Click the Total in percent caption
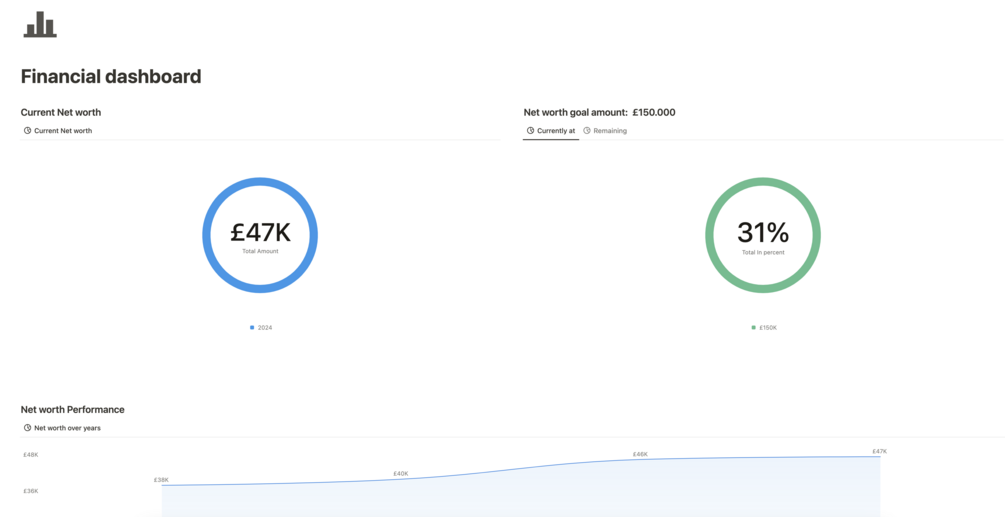The image size is (1005, 517). 763,252
